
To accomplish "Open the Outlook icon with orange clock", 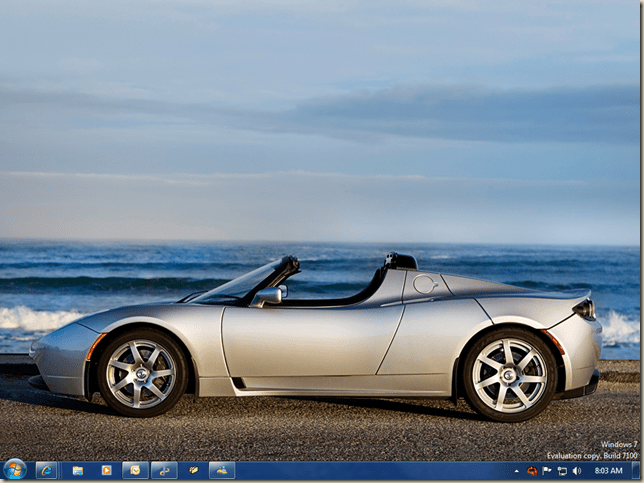I will click(135, 470).
